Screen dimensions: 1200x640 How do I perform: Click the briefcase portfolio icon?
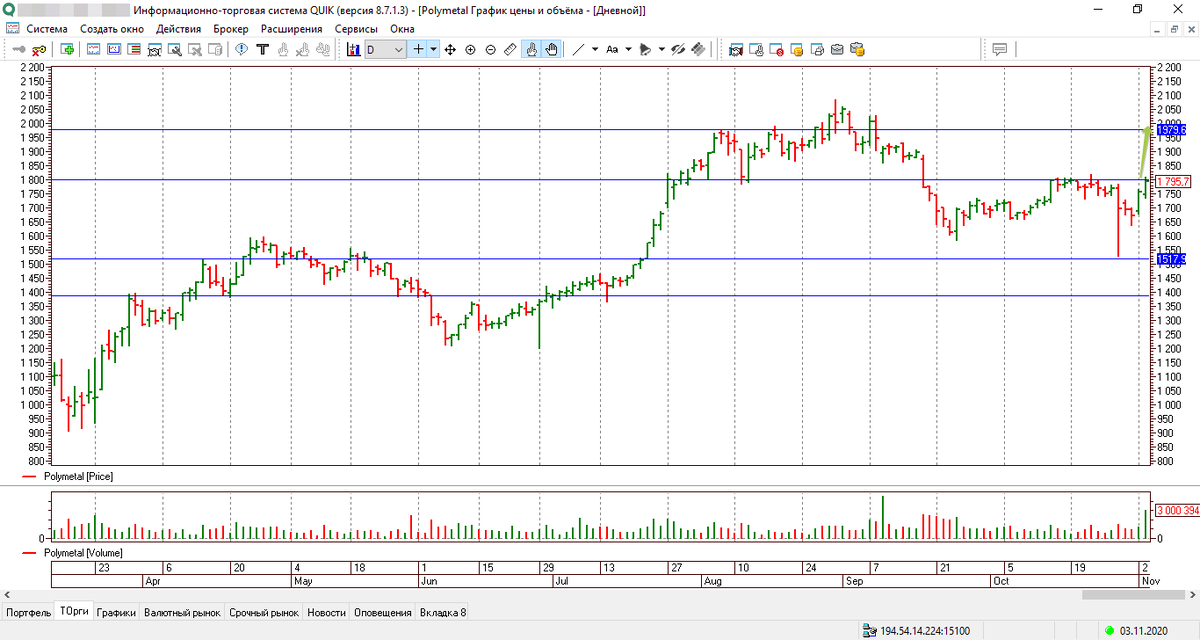pyautogui.click(x=837, y=49)
